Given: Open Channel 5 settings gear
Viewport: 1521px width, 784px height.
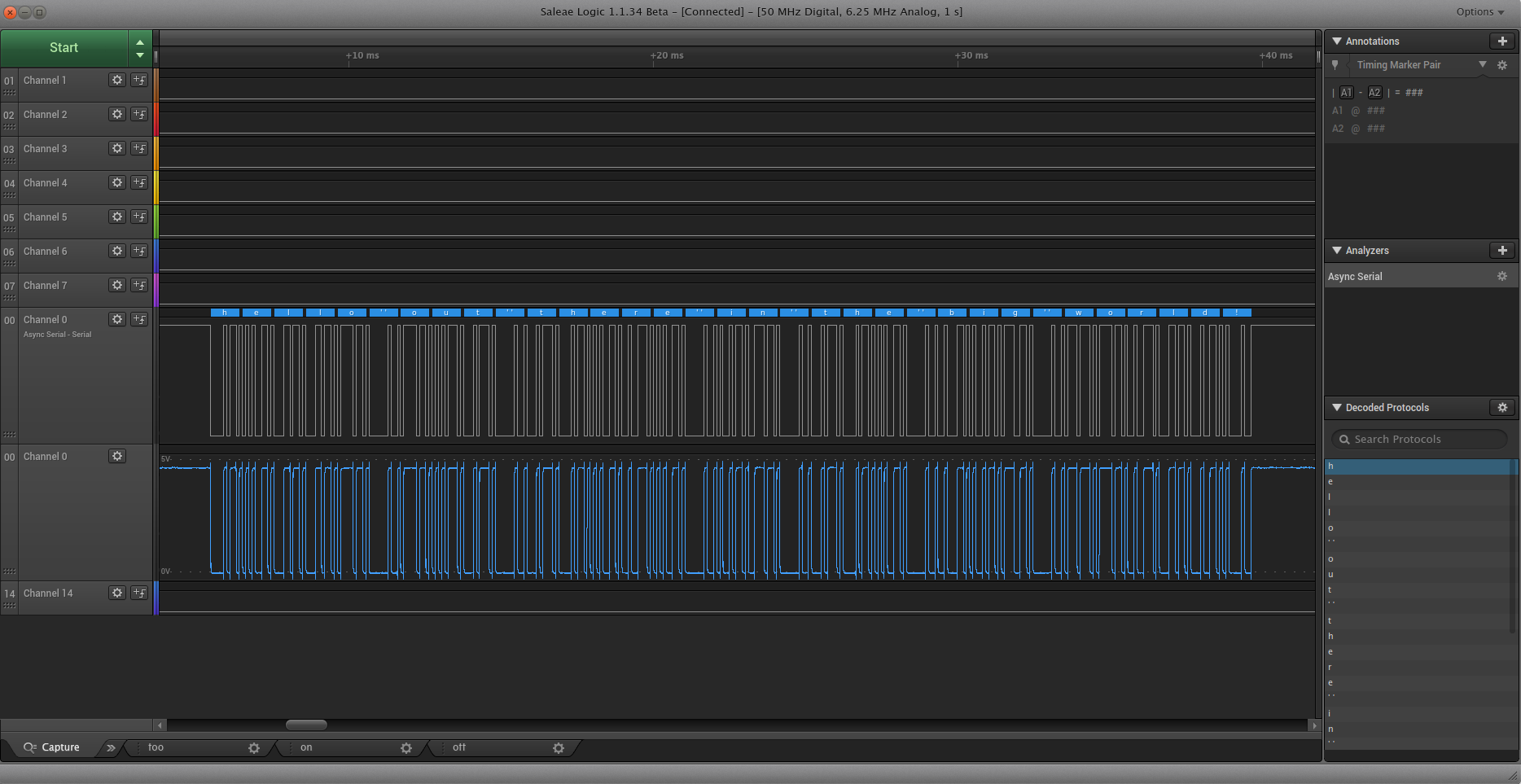Looking at the screenshot, I should click(x=117, y=217).
